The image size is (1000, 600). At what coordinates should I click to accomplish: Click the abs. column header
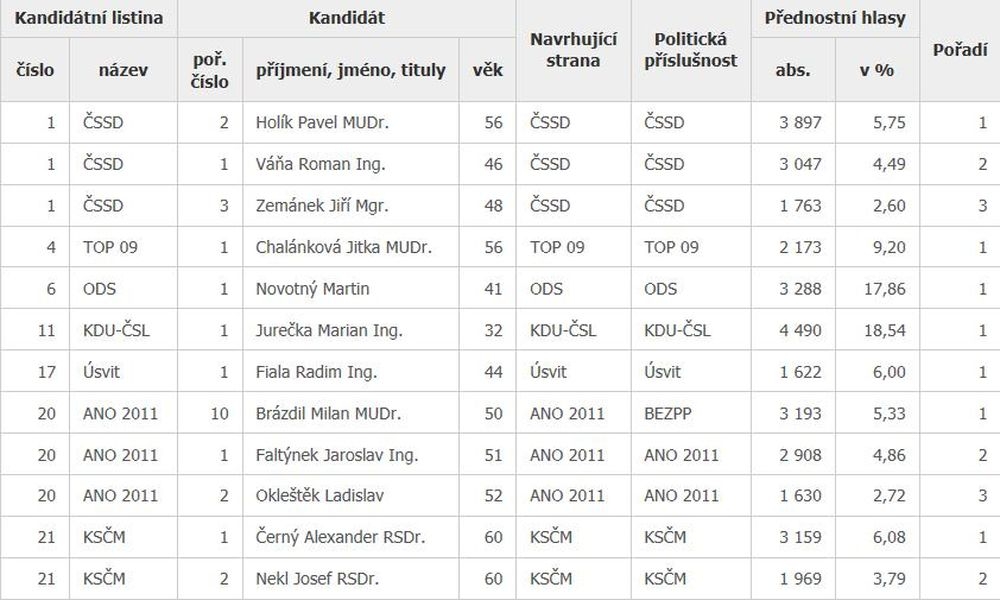[793, 70]
